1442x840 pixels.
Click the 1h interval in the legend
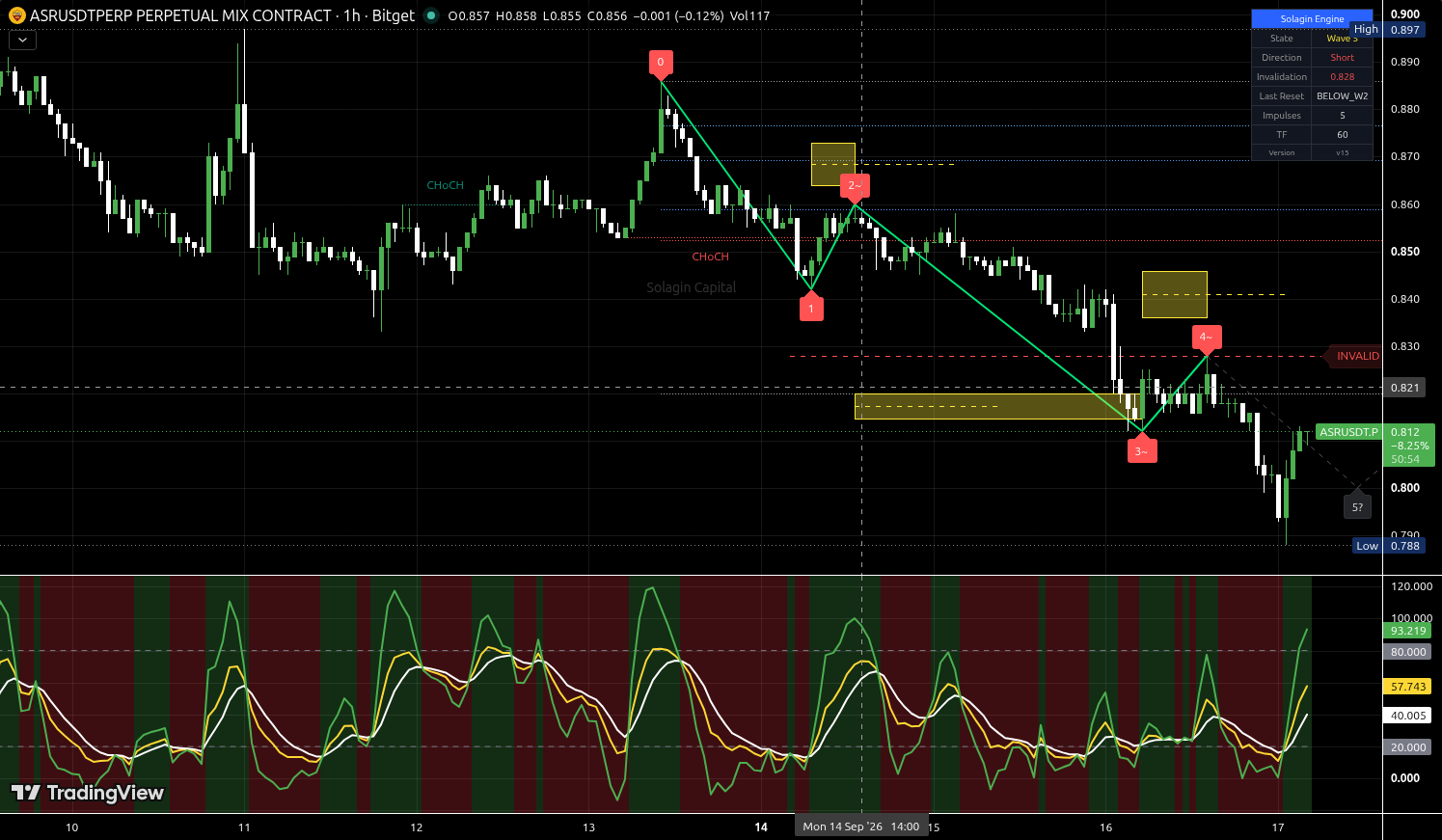pyautogui.click(x=351, y=15)
